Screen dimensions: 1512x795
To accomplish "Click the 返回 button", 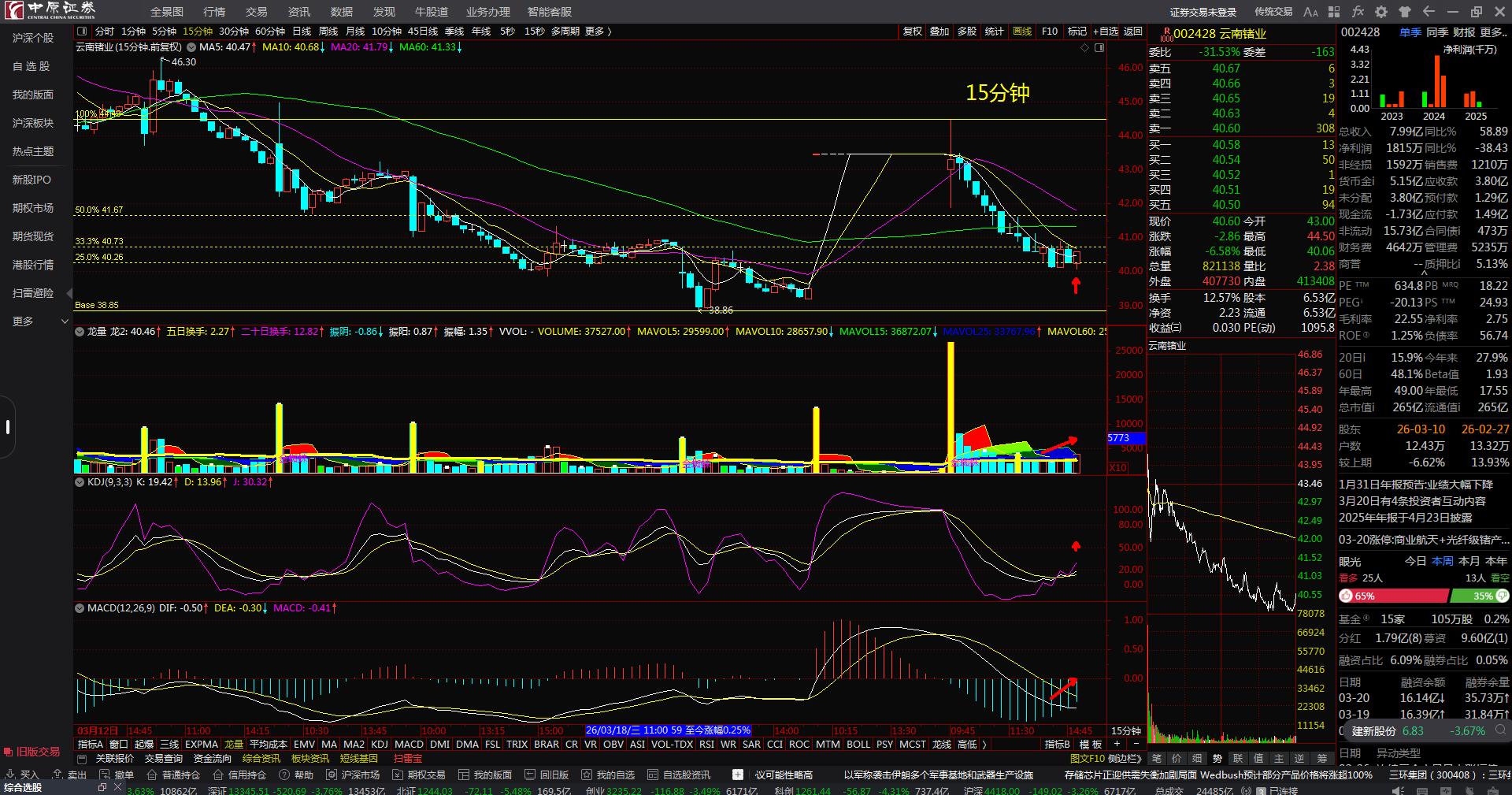I will point(1132,32).
